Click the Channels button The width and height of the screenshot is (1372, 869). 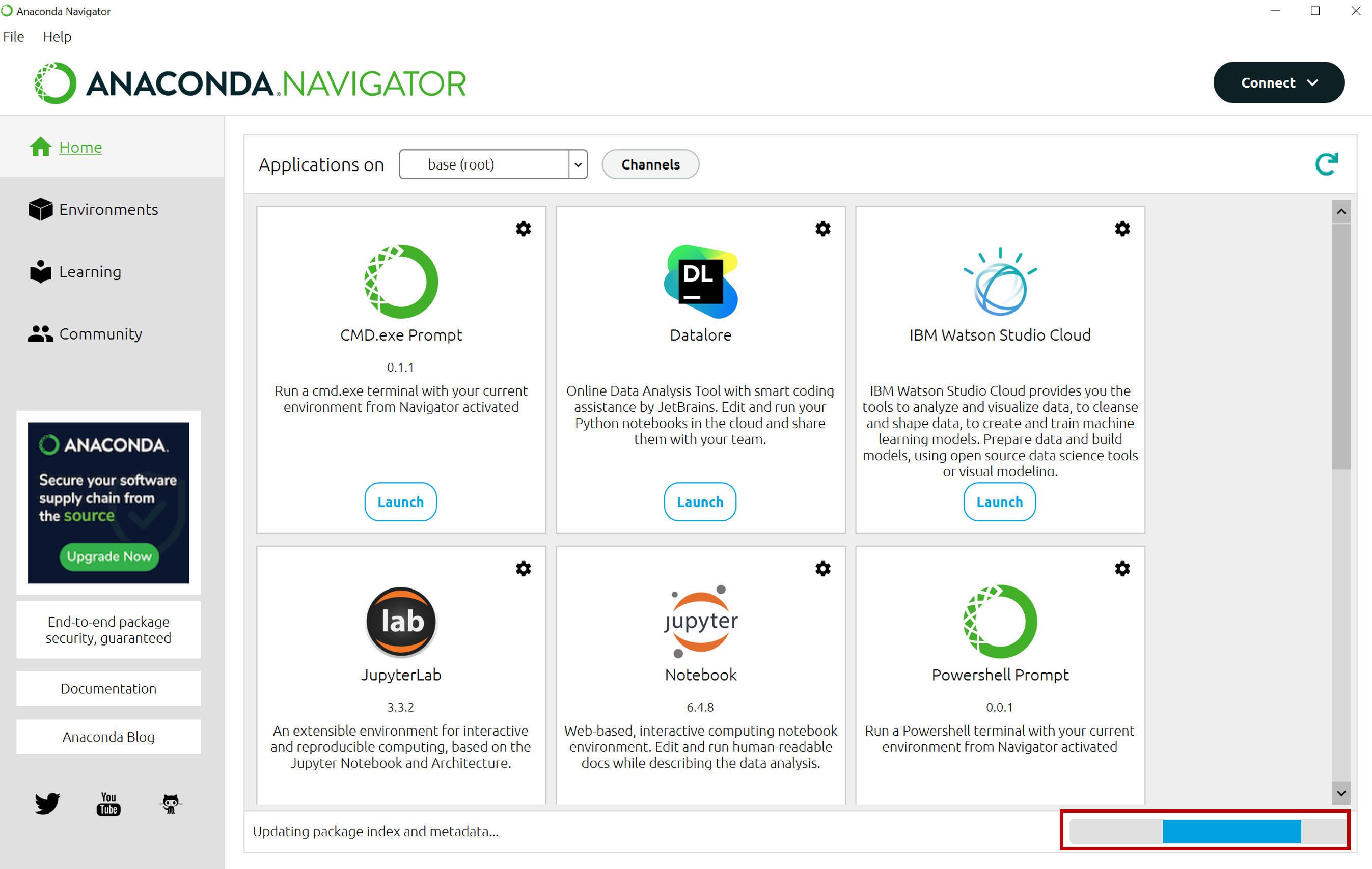click(650, 164)
